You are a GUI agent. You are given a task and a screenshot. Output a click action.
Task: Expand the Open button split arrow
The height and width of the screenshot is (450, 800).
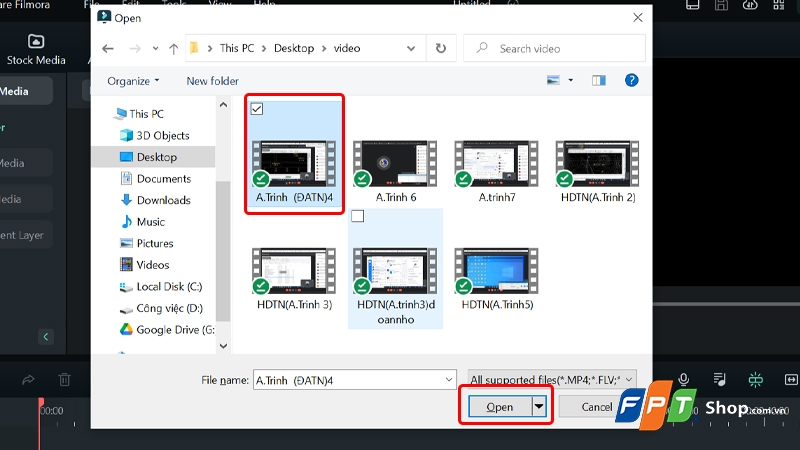coord(539,407)
